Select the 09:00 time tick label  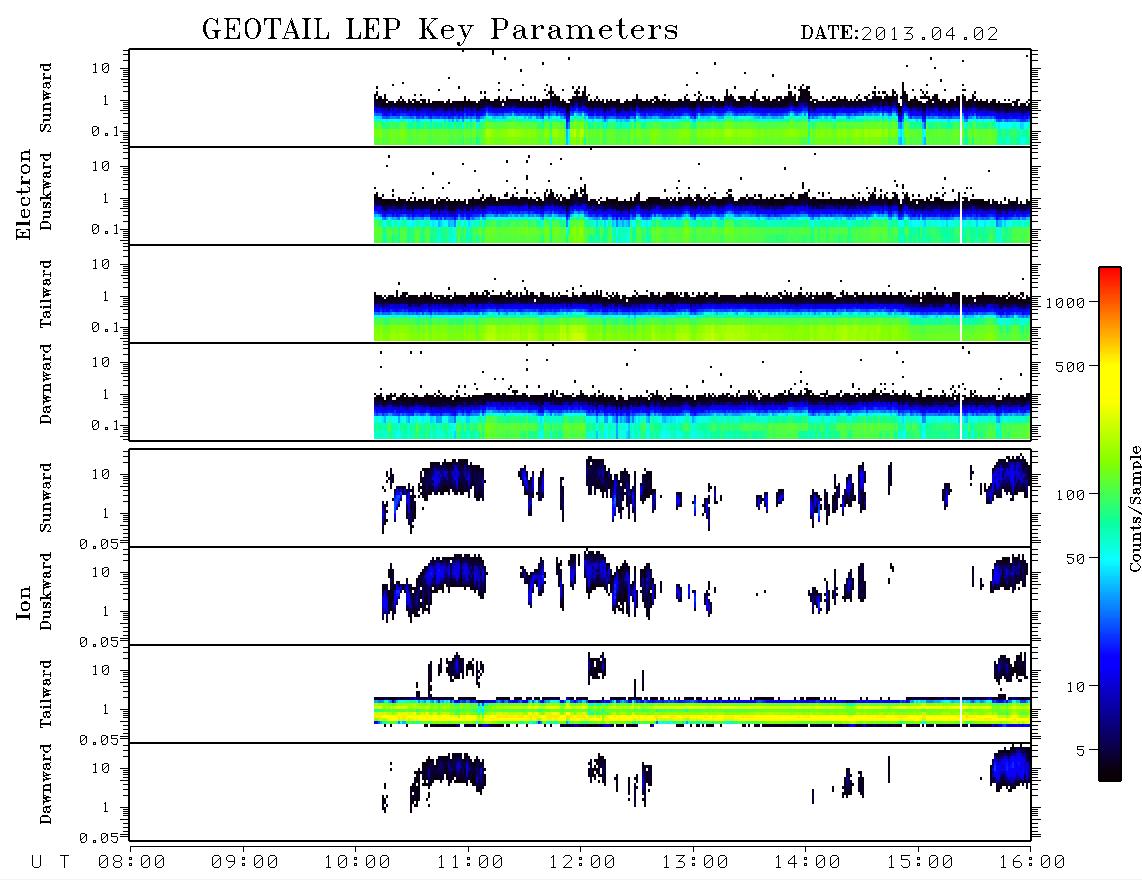[245, 863]
